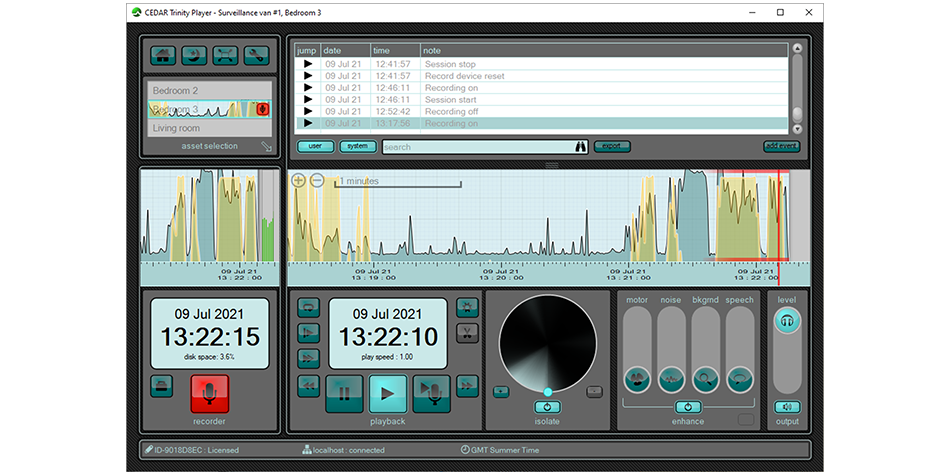The height and width of the screenshot is (475, 950).
Task: Zoom in the timeline with plus icon
Action: pyautogui.click(x=298, y=180)
